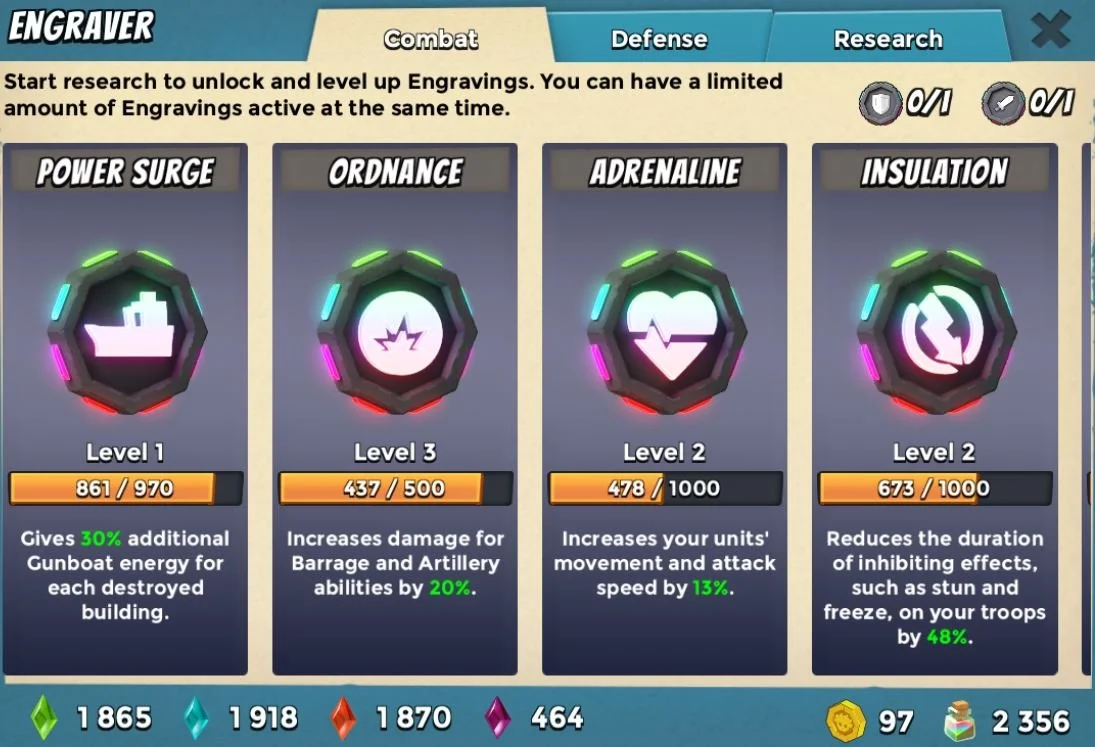Tap the green crystal resource icon
Image resolution: width=1095 pixels, height=747 pixels.
45,718
